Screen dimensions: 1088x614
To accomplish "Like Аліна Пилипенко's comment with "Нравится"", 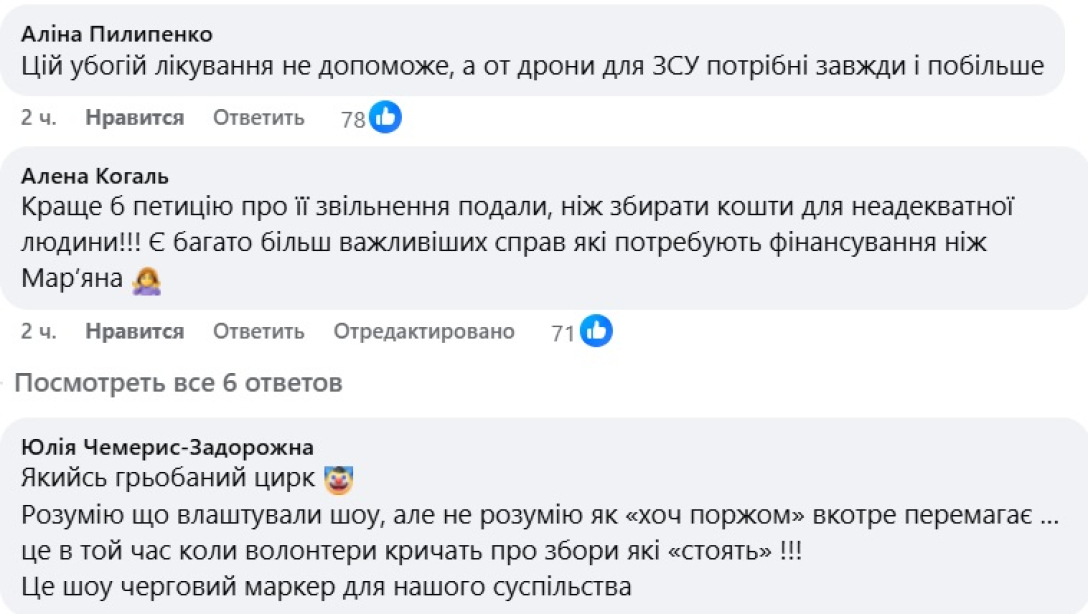I will (134, 118).
